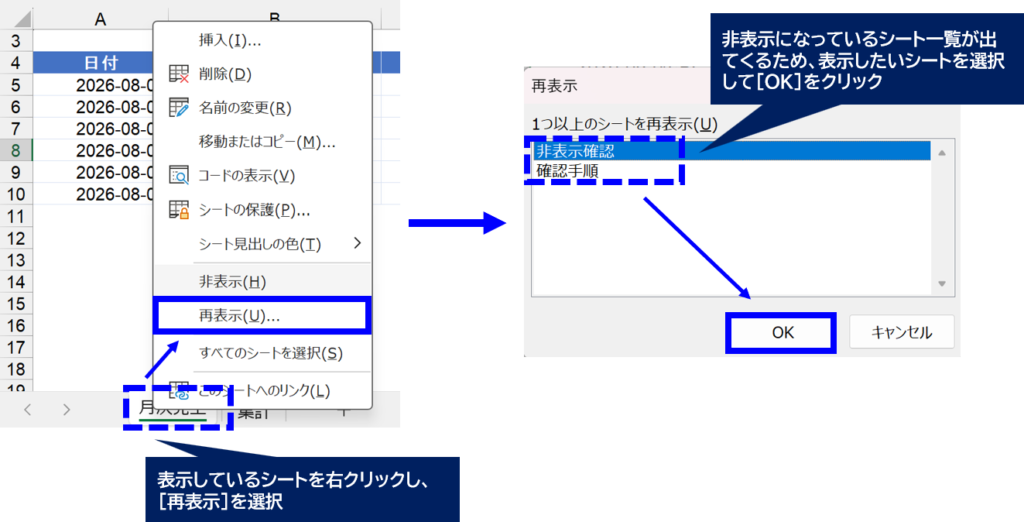Click the キャンセル button

[902, 333]
